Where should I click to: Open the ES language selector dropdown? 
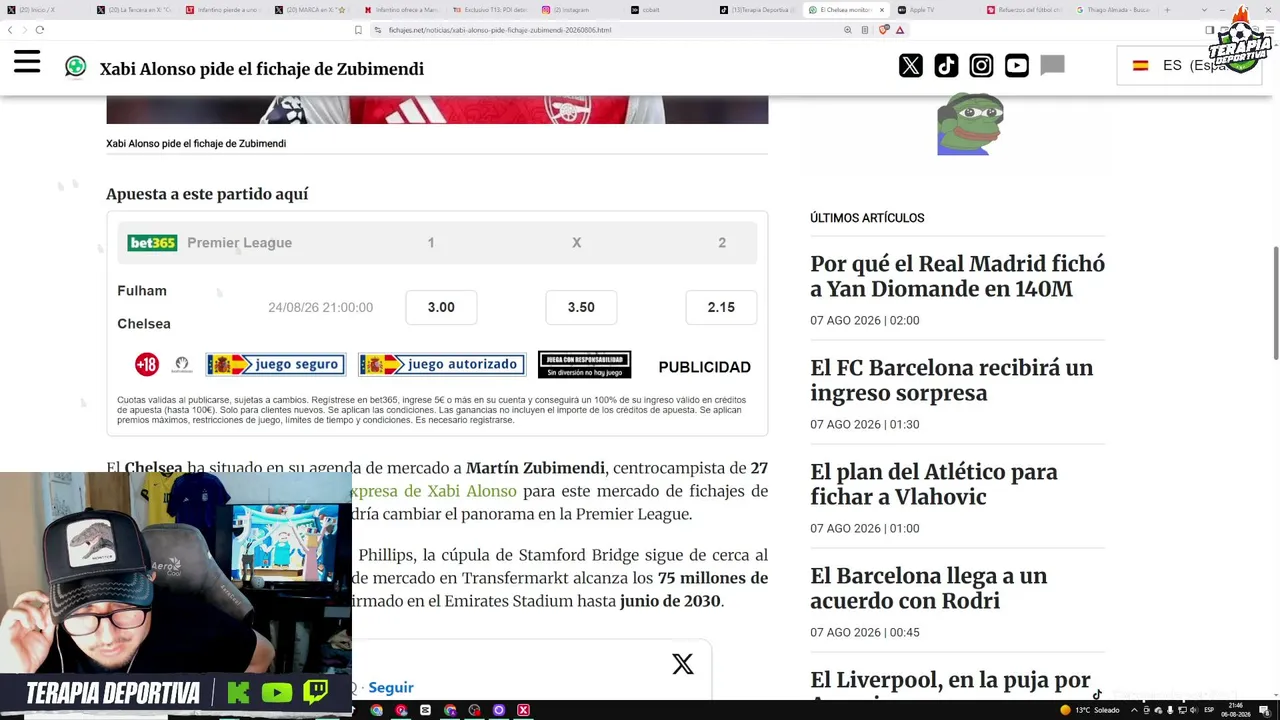1190,66
